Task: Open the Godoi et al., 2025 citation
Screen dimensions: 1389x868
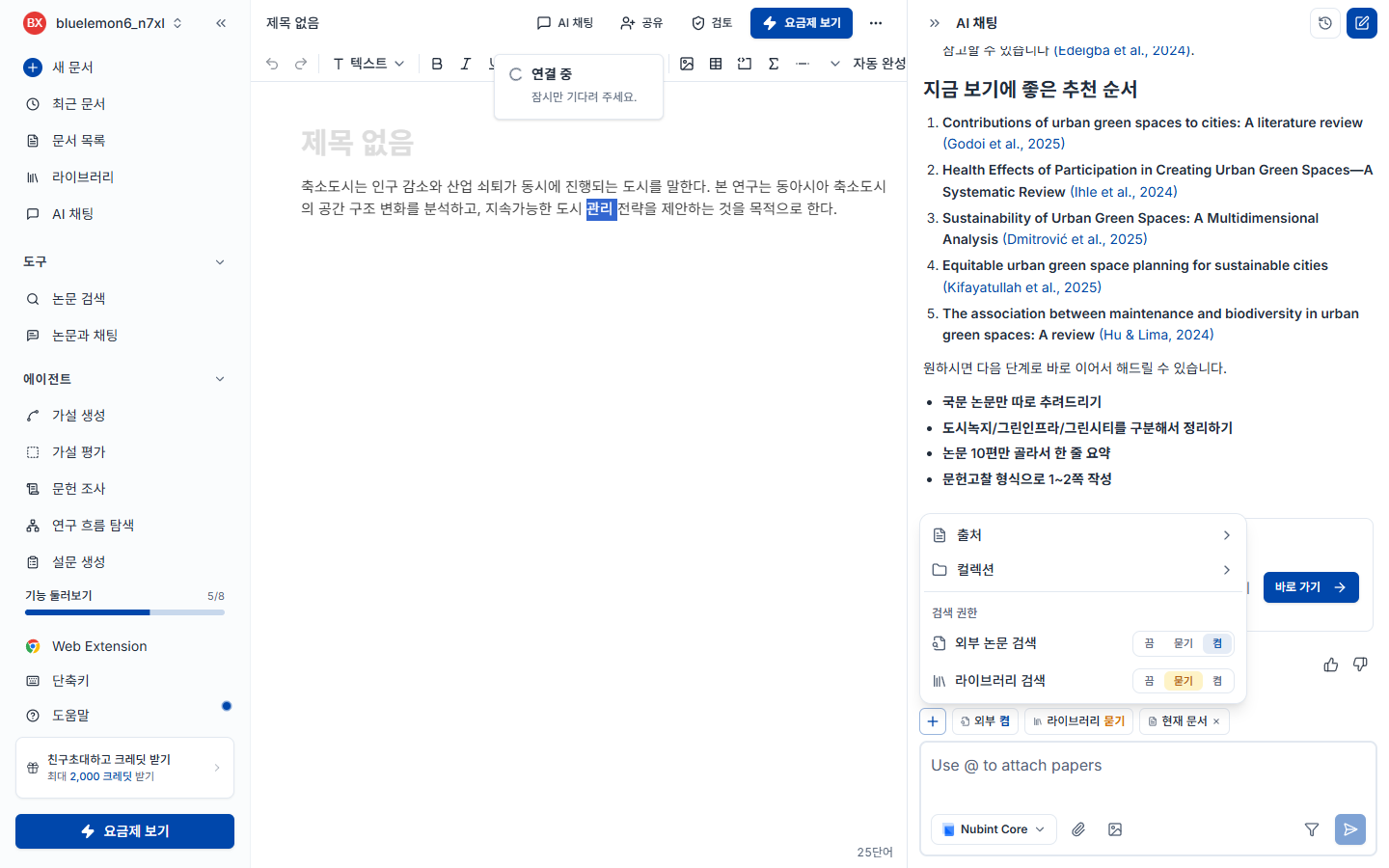Action: [x=1003, y=144]
